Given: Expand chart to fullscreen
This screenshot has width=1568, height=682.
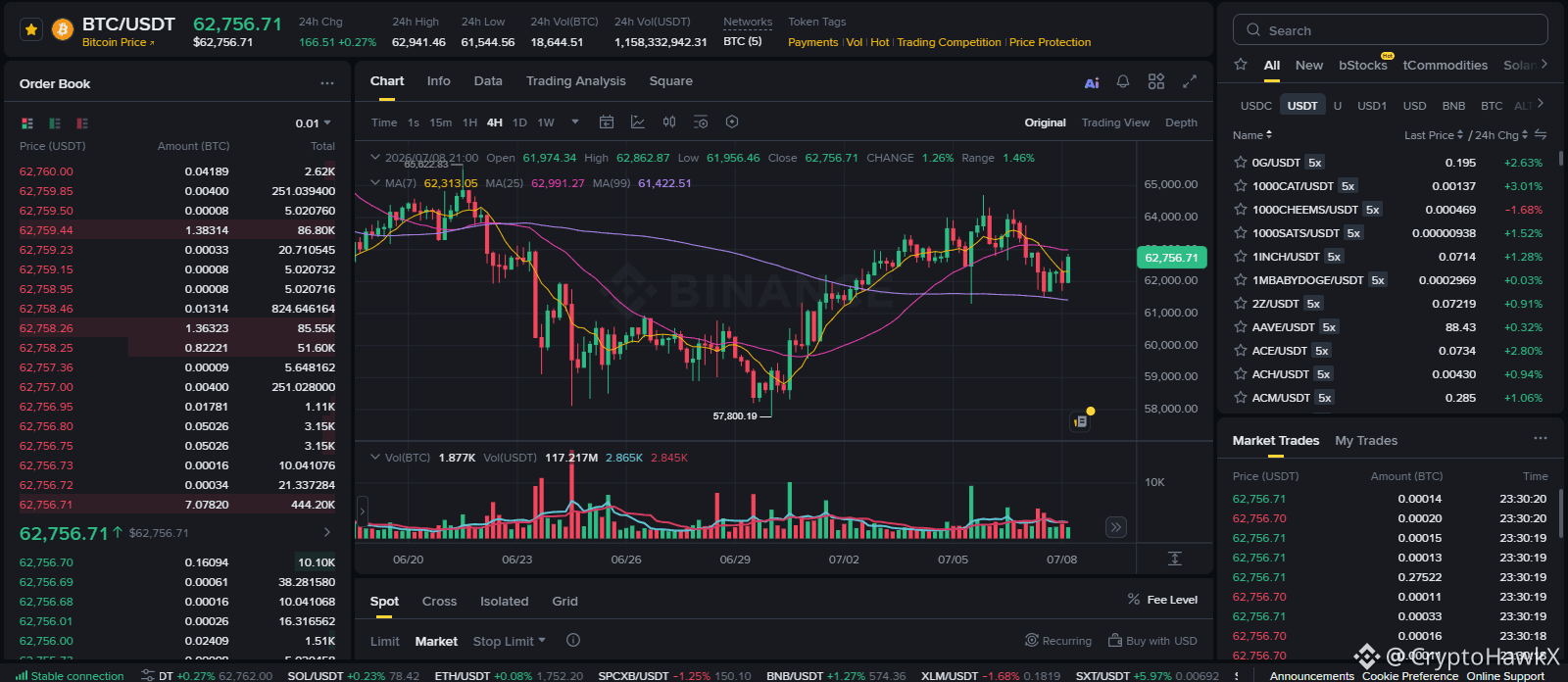Looking at the screenshot, I should tap(1190, 81).
